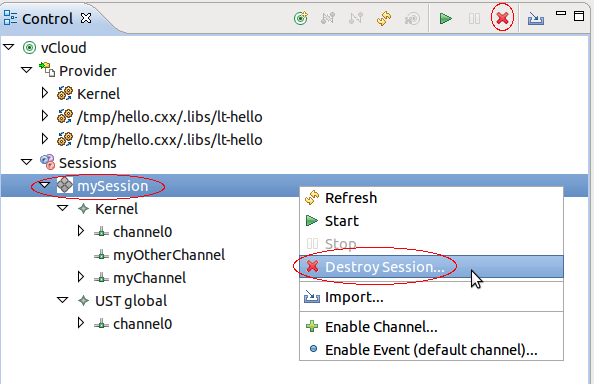Screen dimensions: 594x384
Task: Close the Control view tab
Action: pos(86,18)
